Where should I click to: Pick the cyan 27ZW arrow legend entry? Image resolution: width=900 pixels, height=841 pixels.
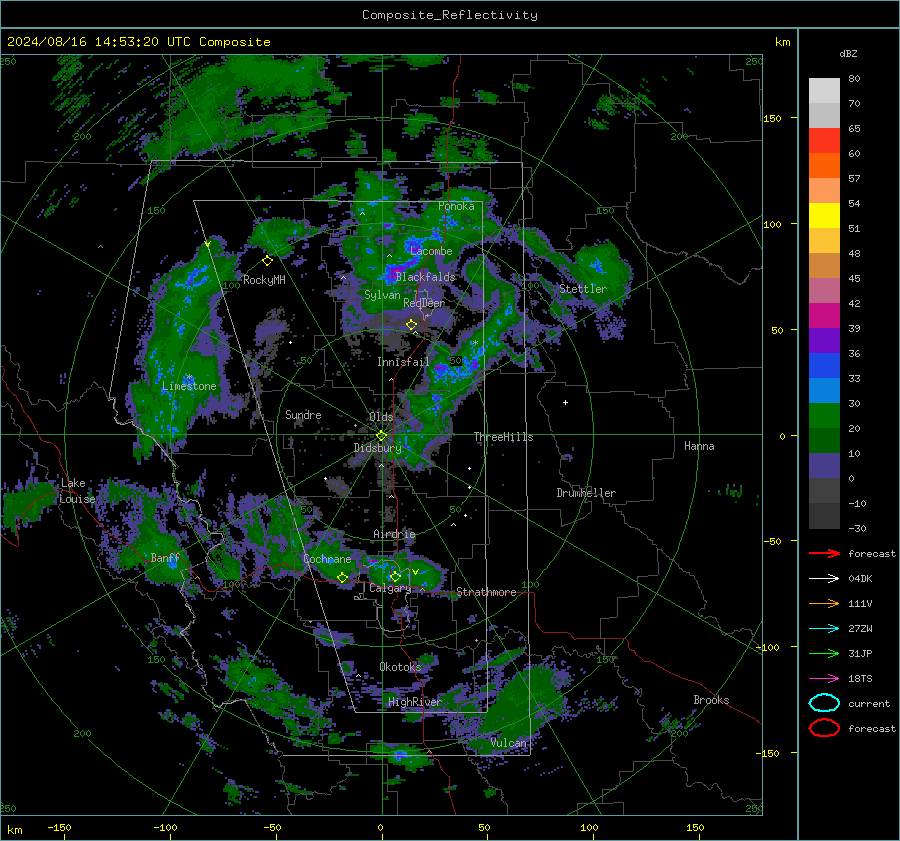coord(824,629)
